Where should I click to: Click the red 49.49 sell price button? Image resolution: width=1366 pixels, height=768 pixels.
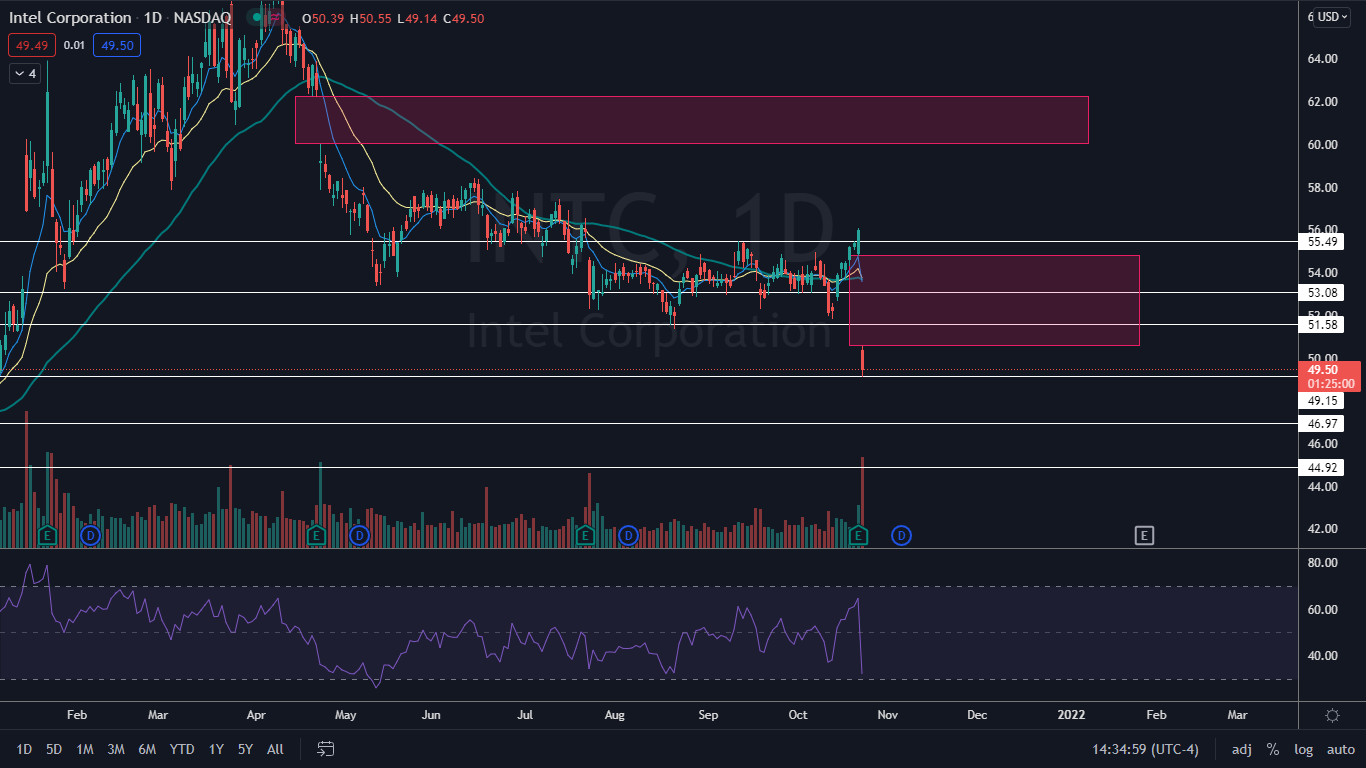point(31,45)
